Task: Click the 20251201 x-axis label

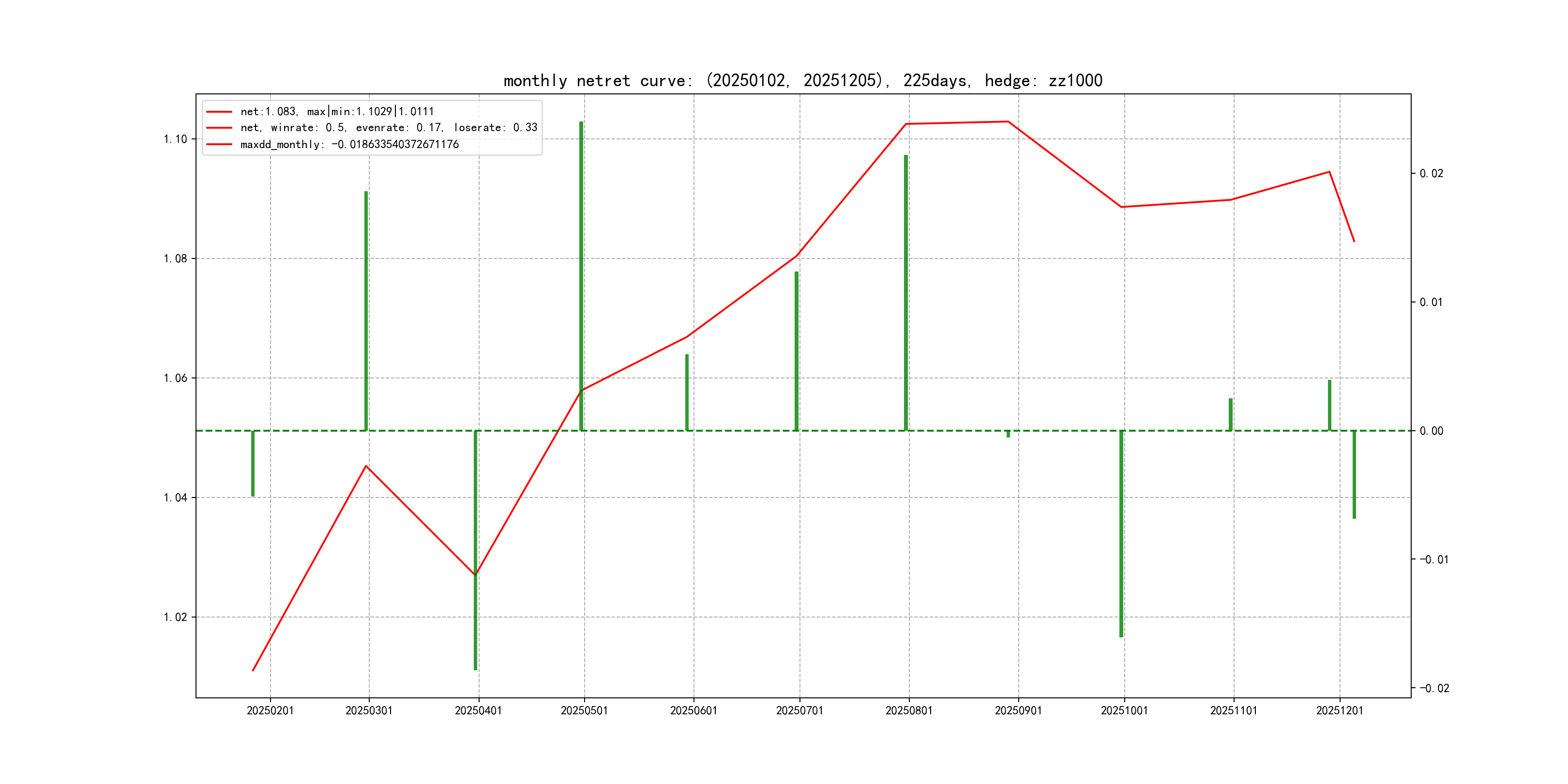Action: [1340, 710]
